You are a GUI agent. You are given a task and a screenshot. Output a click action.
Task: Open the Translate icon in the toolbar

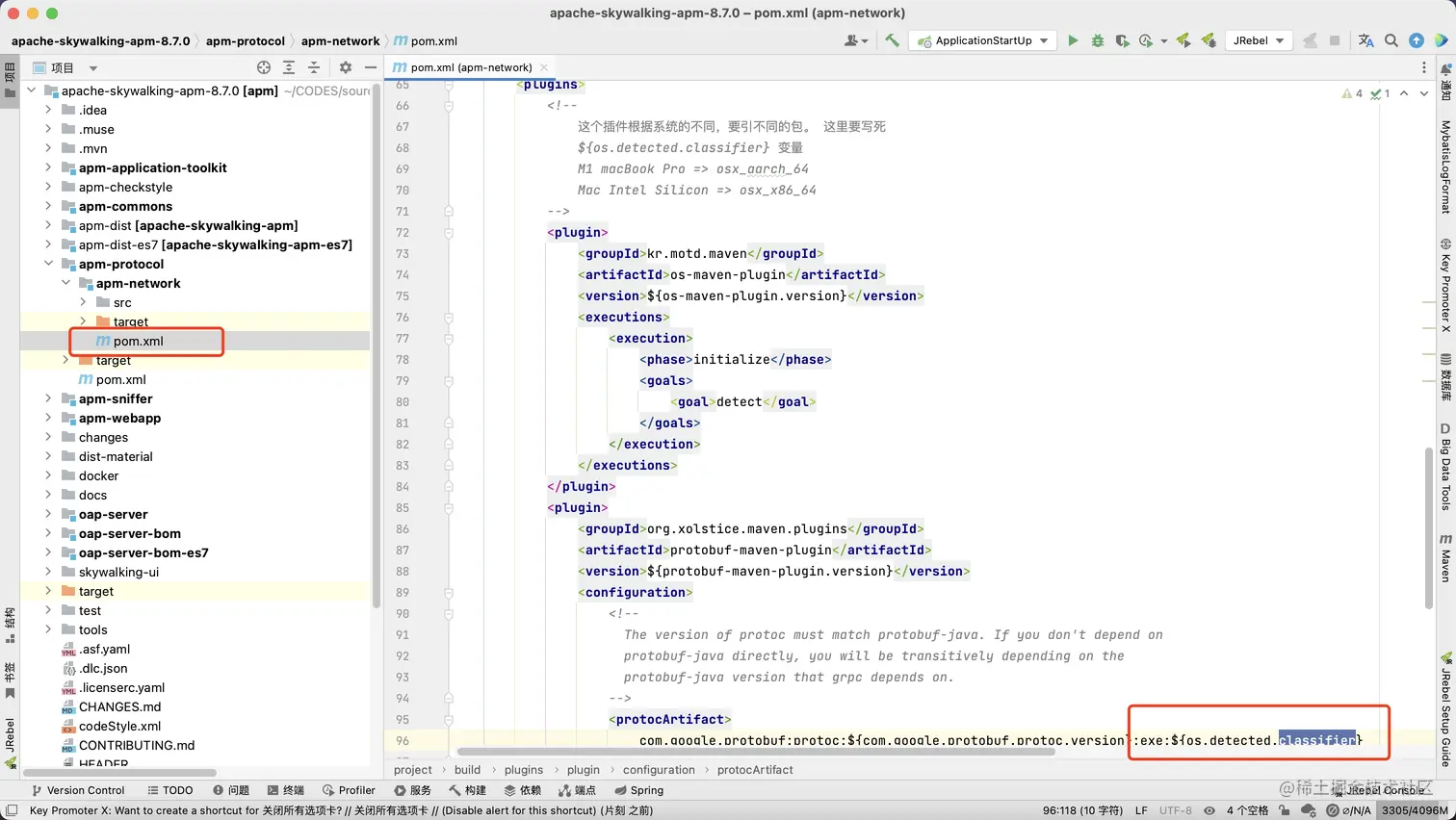tap(1365, 40)
